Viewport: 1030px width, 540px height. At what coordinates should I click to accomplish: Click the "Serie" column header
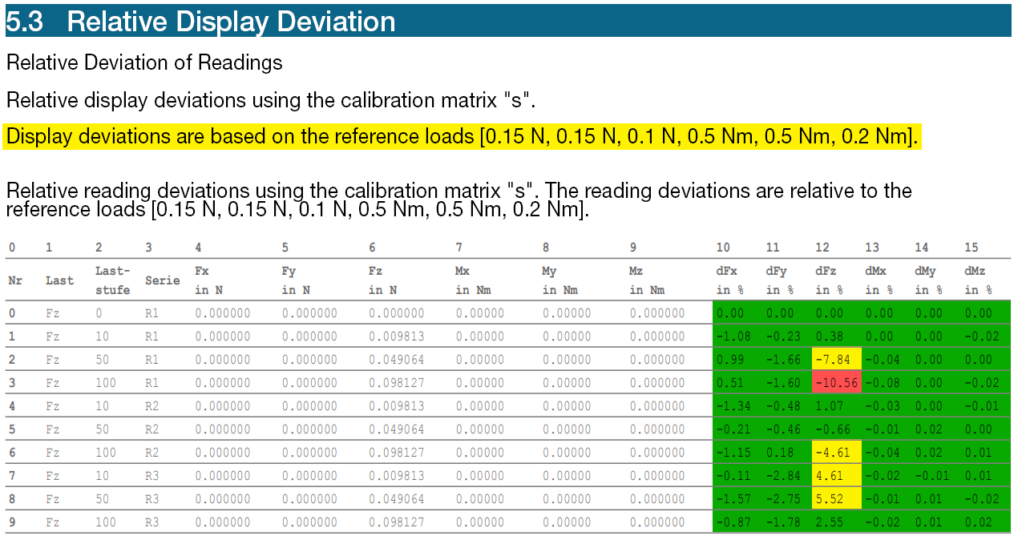point(162,281)
